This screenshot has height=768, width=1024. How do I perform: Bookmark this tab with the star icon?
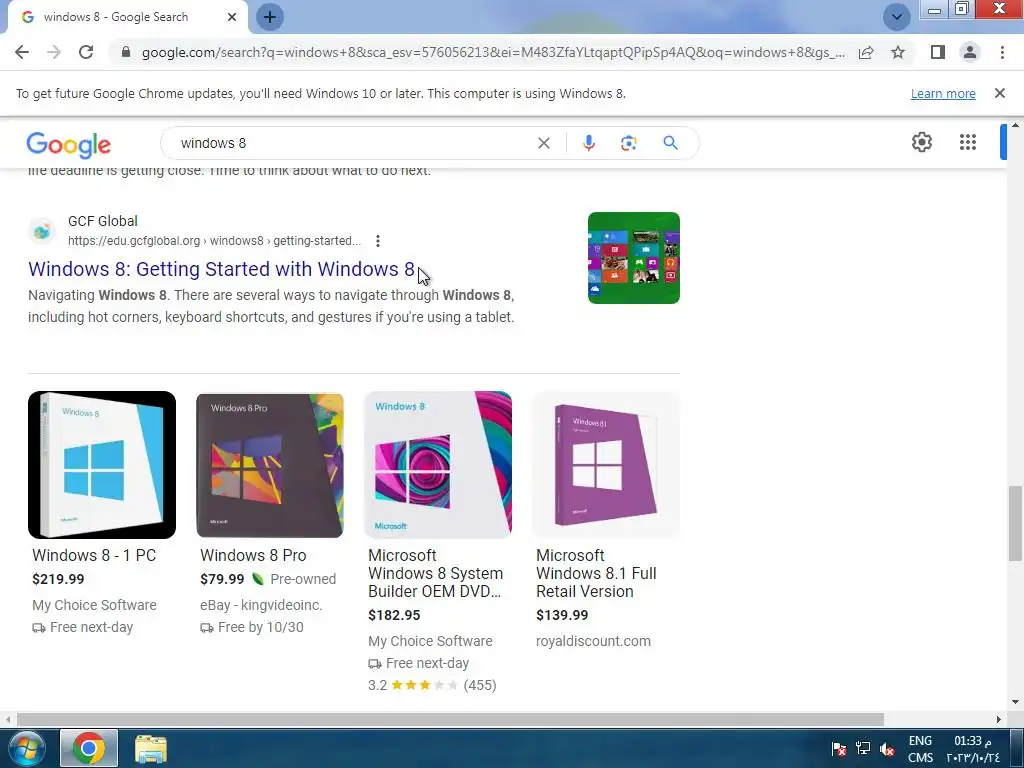[898, 52]
